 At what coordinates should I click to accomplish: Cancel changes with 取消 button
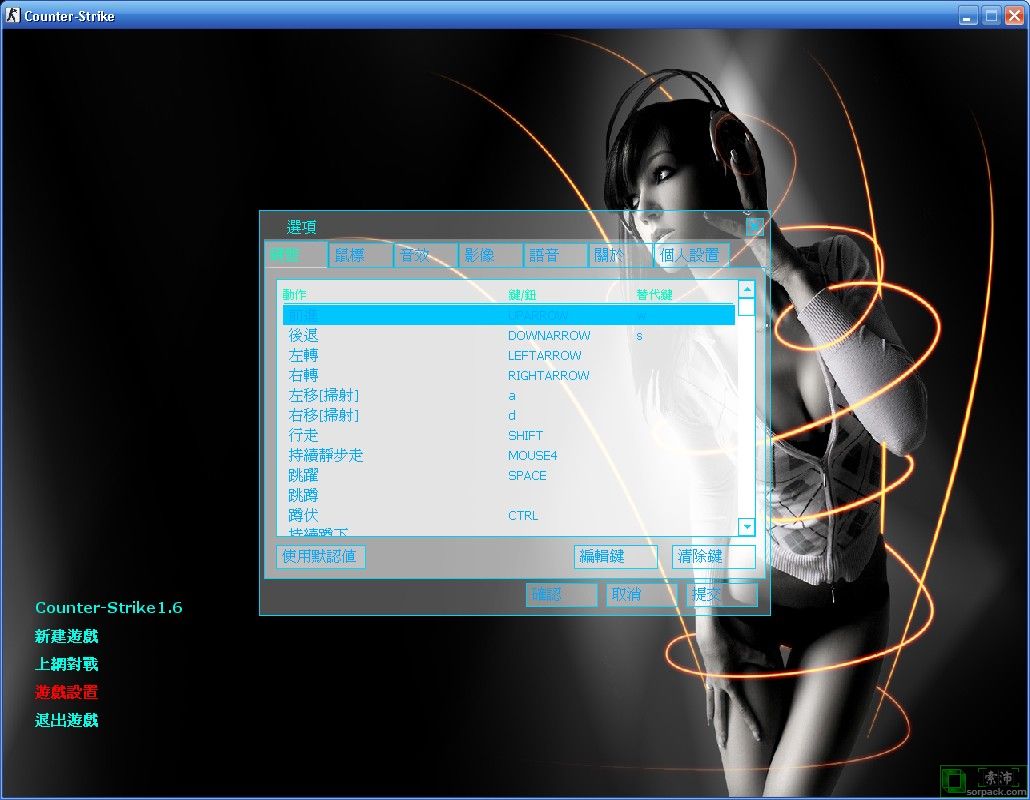pos(641,594)
